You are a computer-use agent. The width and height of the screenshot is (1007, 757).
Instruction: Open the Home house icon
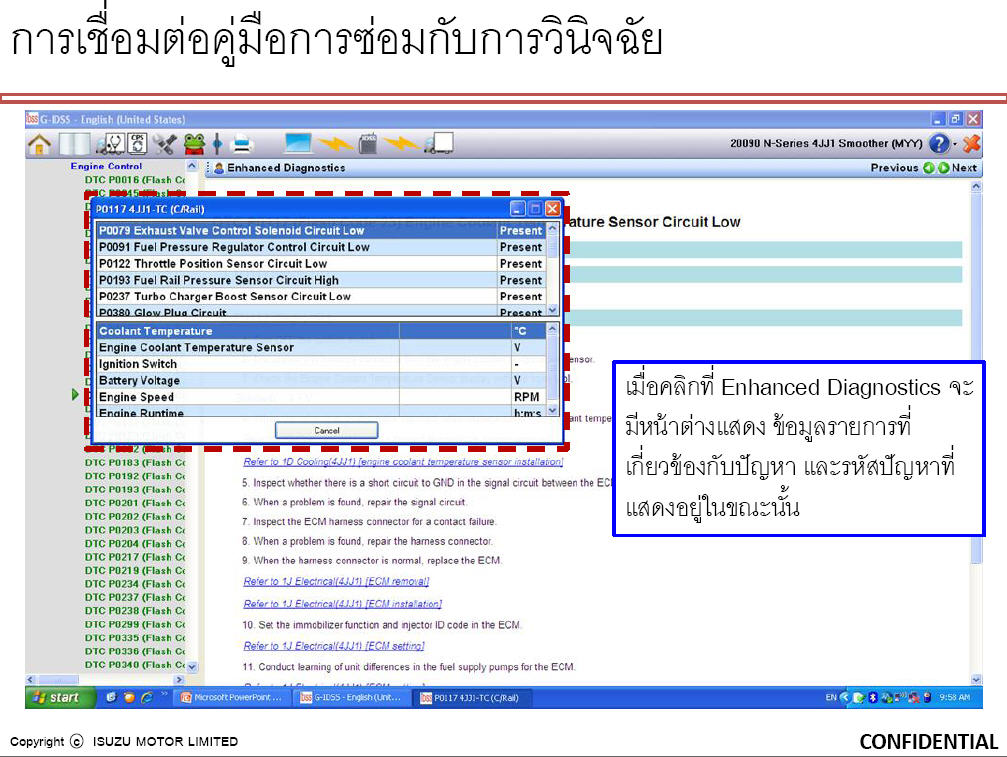tap(39, 144)
